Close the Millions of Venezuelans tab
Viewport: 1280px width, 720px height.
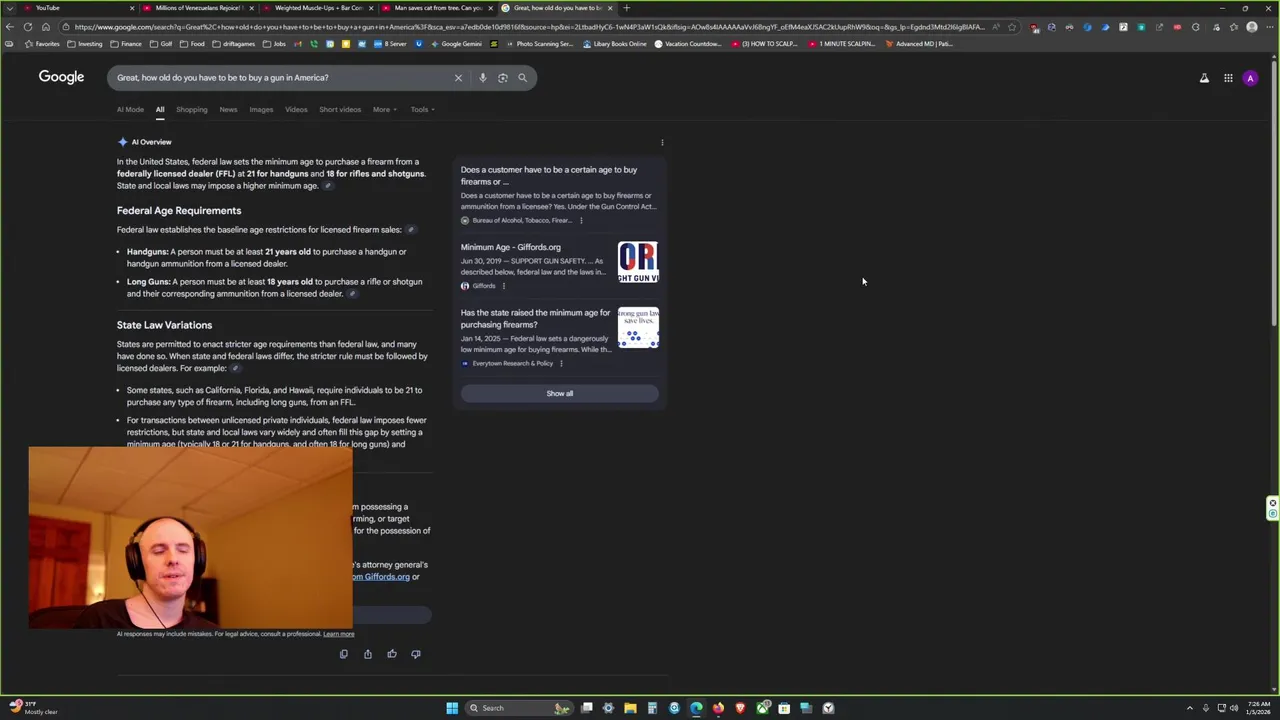click(251, 8)
